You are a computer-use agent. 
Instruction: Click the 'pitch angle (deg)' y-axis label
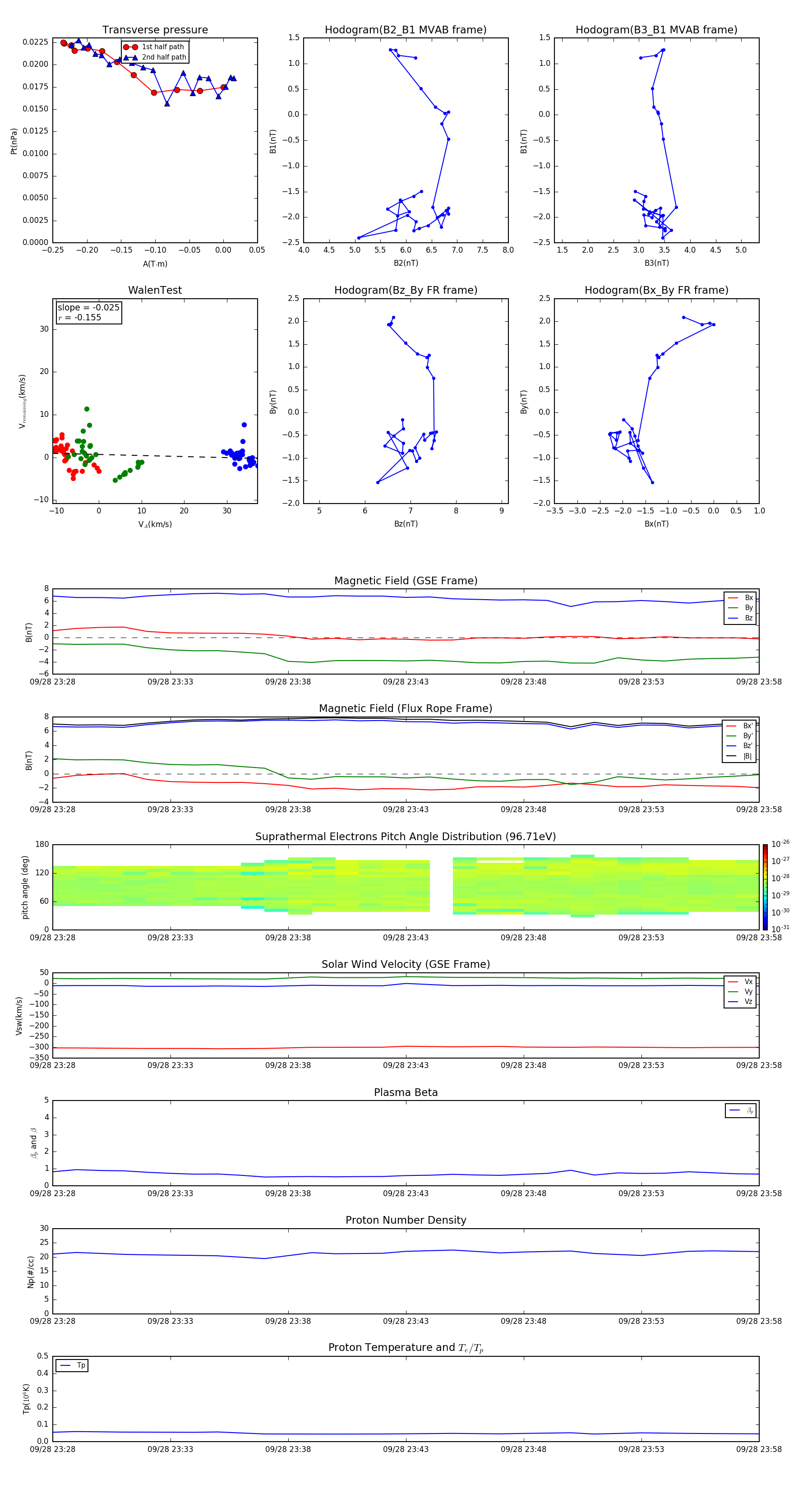pyautogui.click(x=25, y=887)
